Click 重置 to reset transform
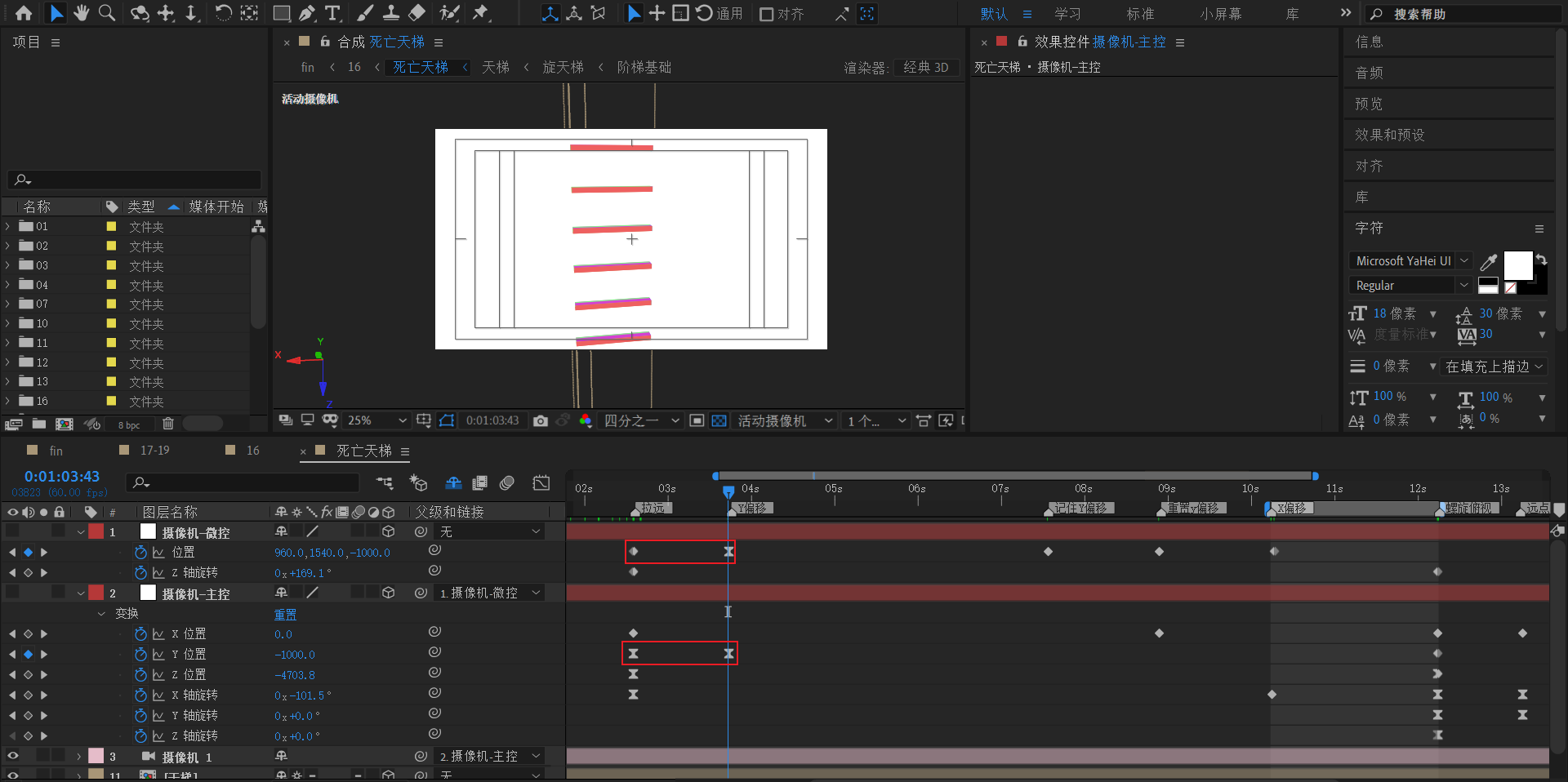Viewport: 1568px width, 782px height. click(x=285, y=615)
